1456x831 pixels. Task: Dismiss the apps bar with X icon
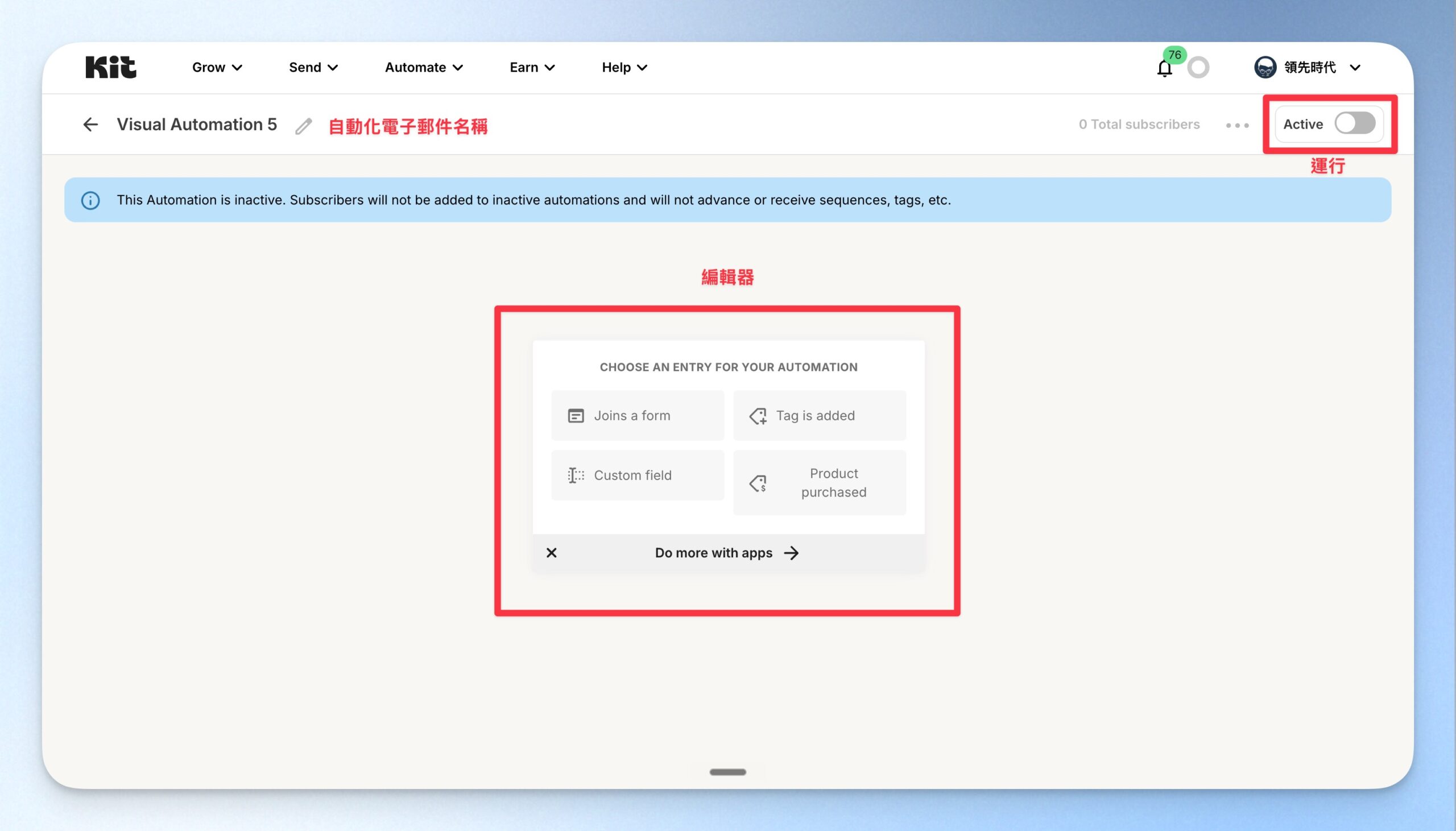[x=551, y=552]
